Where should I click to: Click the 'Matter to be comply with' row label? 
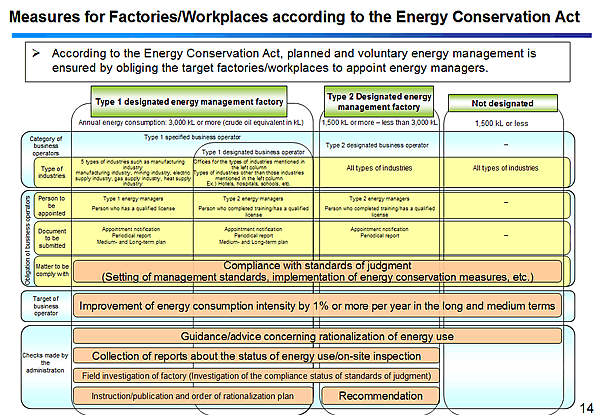click(52, 270)
